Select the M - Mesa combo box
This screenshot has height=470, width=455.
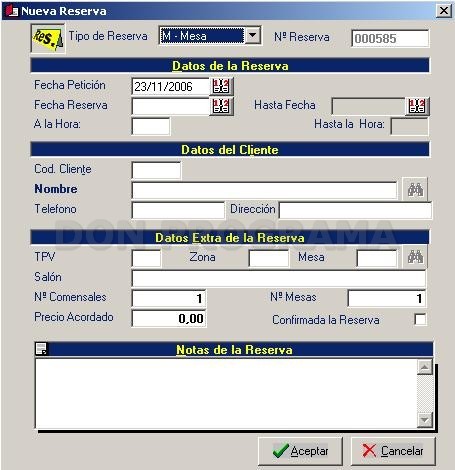point(210,35)
